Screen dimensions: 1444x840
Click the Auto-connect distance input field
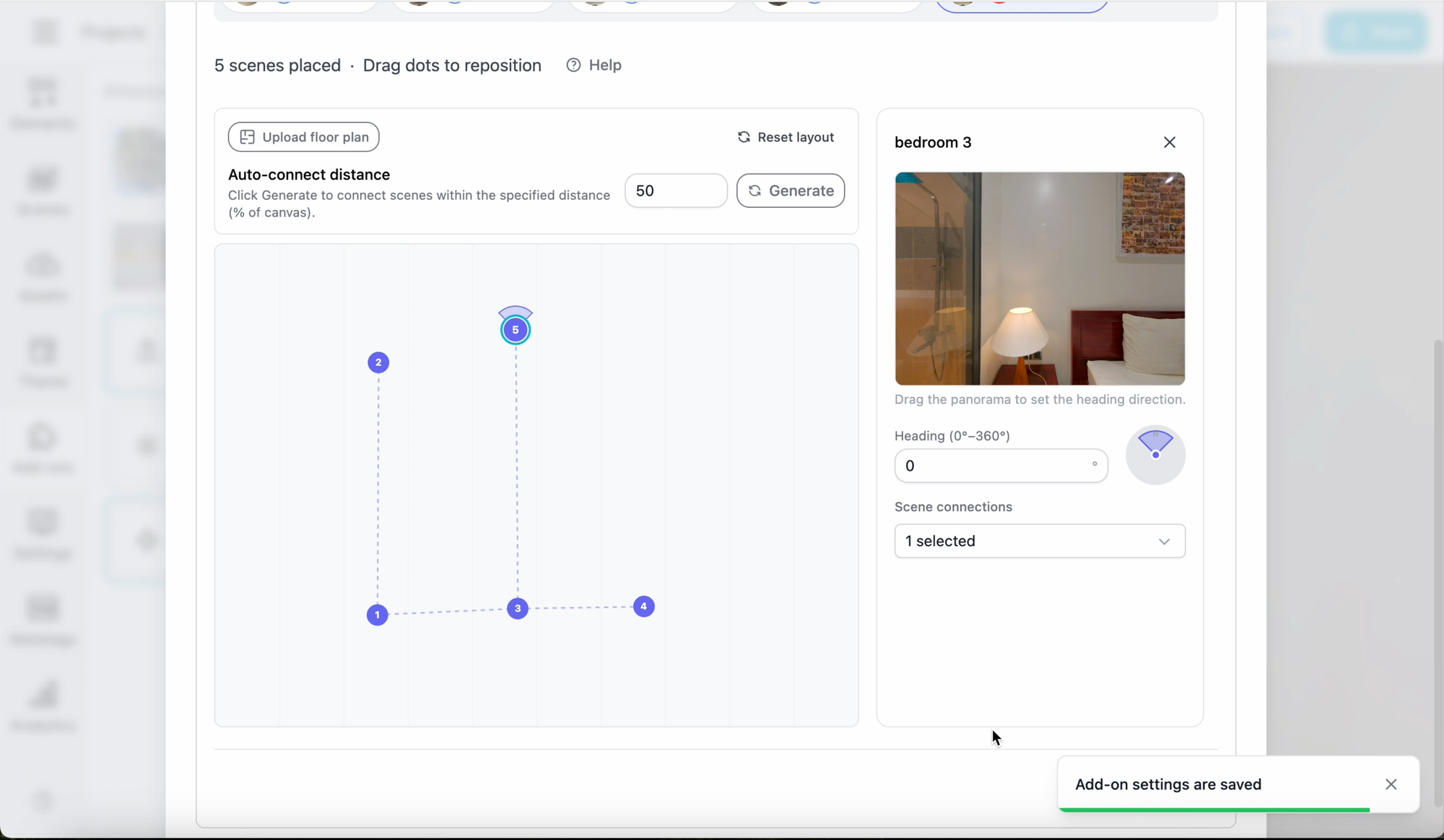[675, 191]
